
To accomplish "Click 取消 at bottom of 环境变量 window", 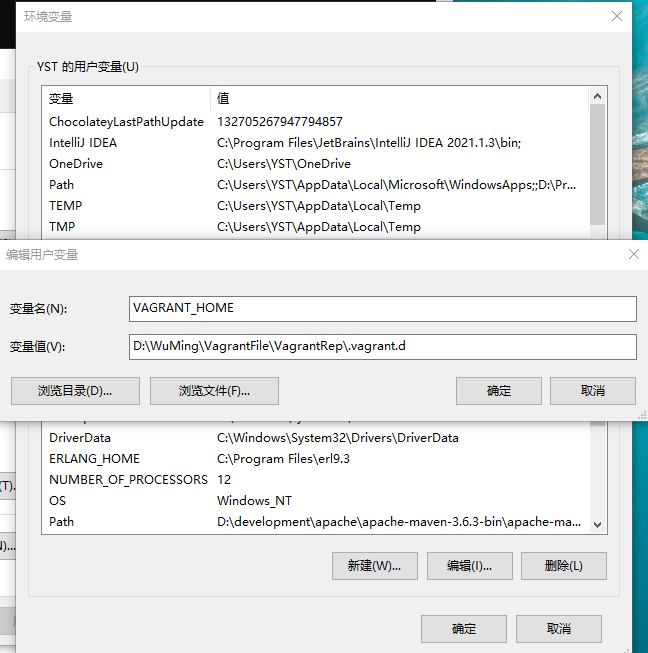I will tap(558, 628).
